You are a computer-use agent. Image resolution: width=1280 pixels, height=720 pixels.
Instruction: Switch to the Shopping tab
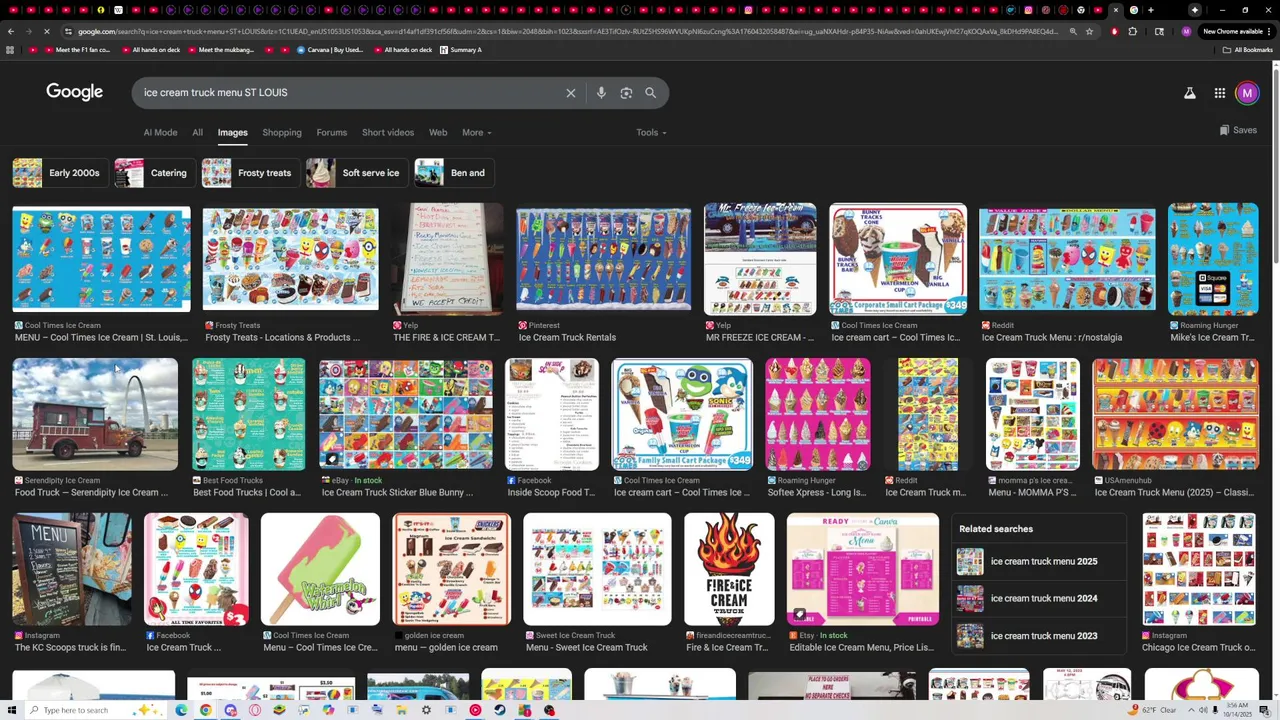click(282, 132)
